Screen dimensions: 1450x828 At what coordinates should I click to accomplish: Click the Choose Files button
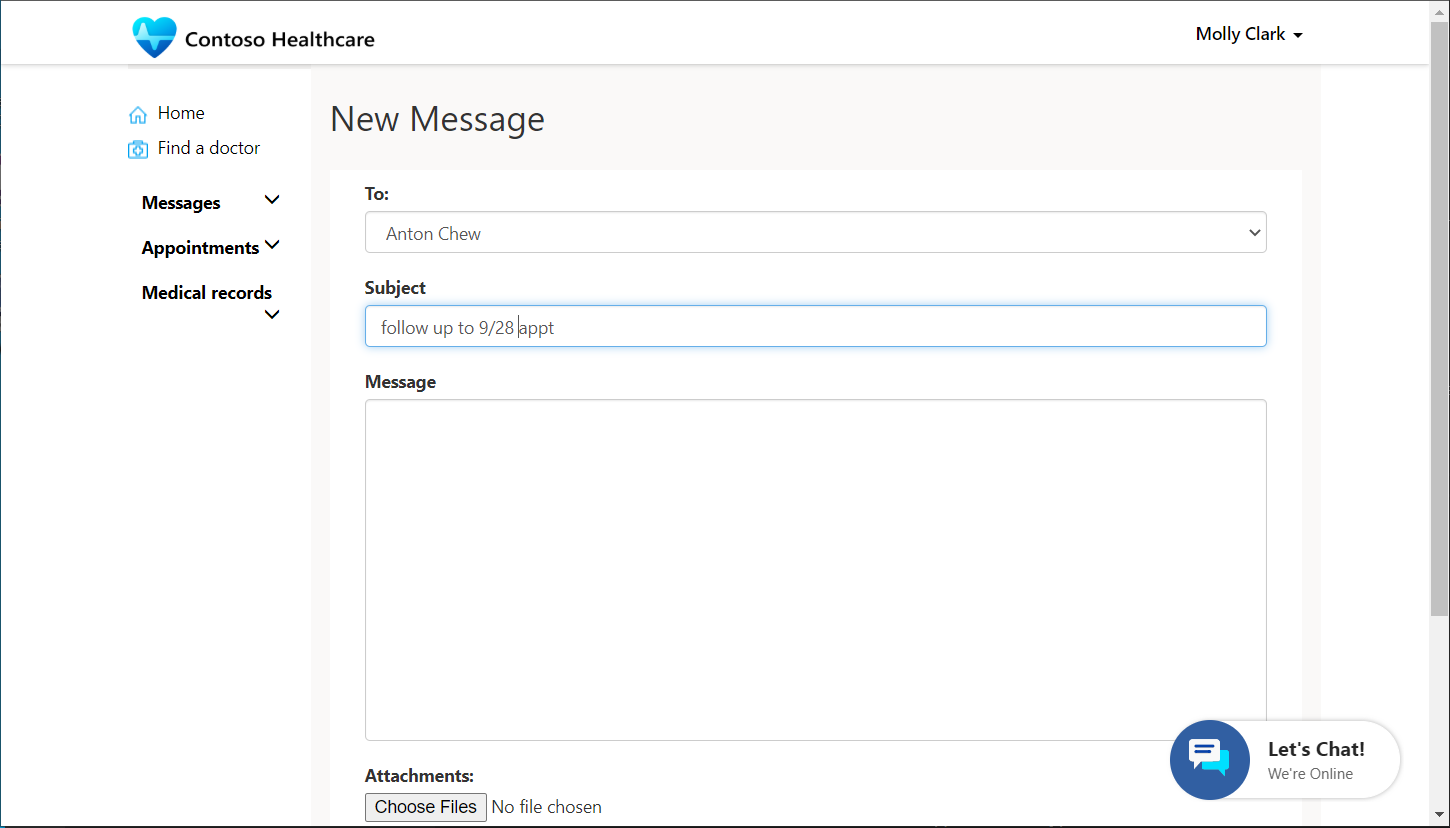click(x=425, y=807)
